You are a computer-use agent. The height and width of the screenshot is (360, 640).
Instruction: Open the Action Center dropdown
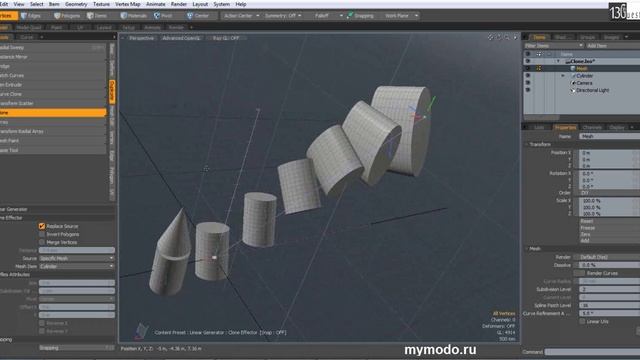point(242,16)
